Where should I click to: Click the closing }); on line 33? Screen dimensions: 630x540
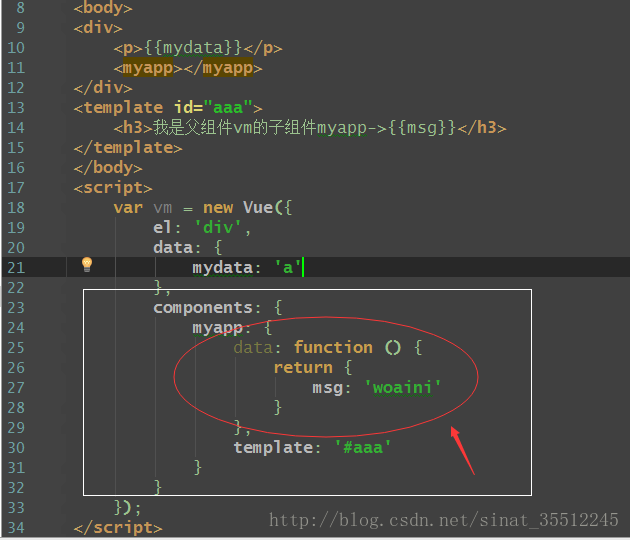[127, 508]
